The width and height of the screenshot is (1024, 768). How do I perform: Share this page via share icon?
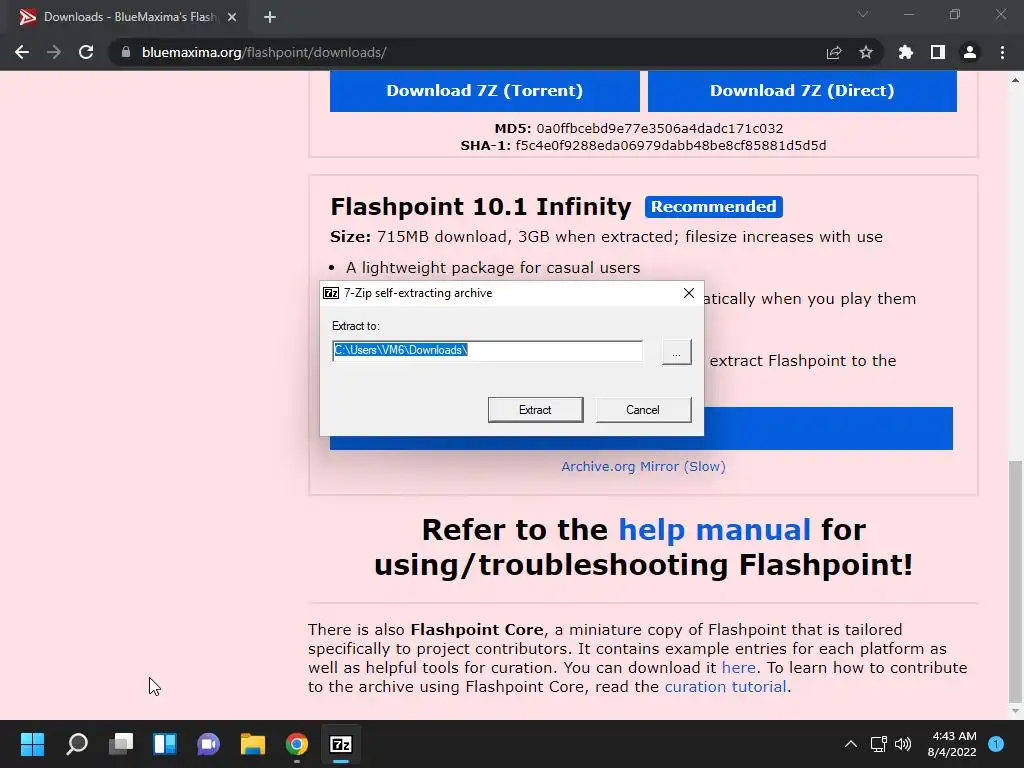(834, 52)
